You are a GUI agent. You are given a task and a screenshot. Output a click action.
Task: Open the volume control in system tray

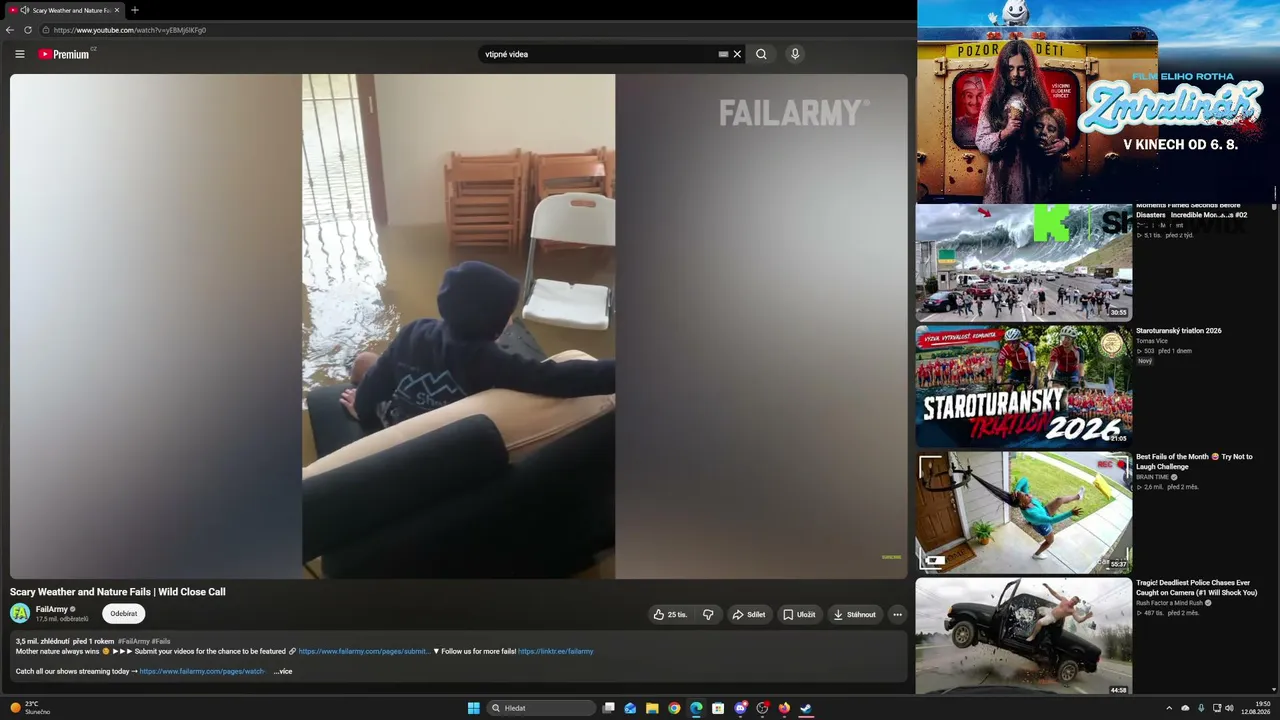[x=1229, y=708]
